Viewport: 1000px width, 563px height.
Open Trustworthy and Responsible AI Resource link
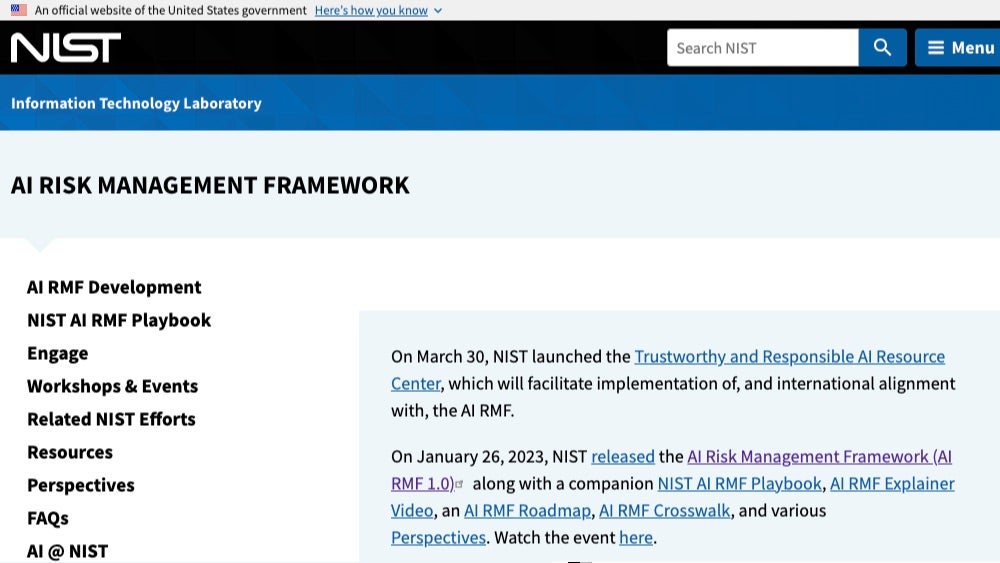789,357
